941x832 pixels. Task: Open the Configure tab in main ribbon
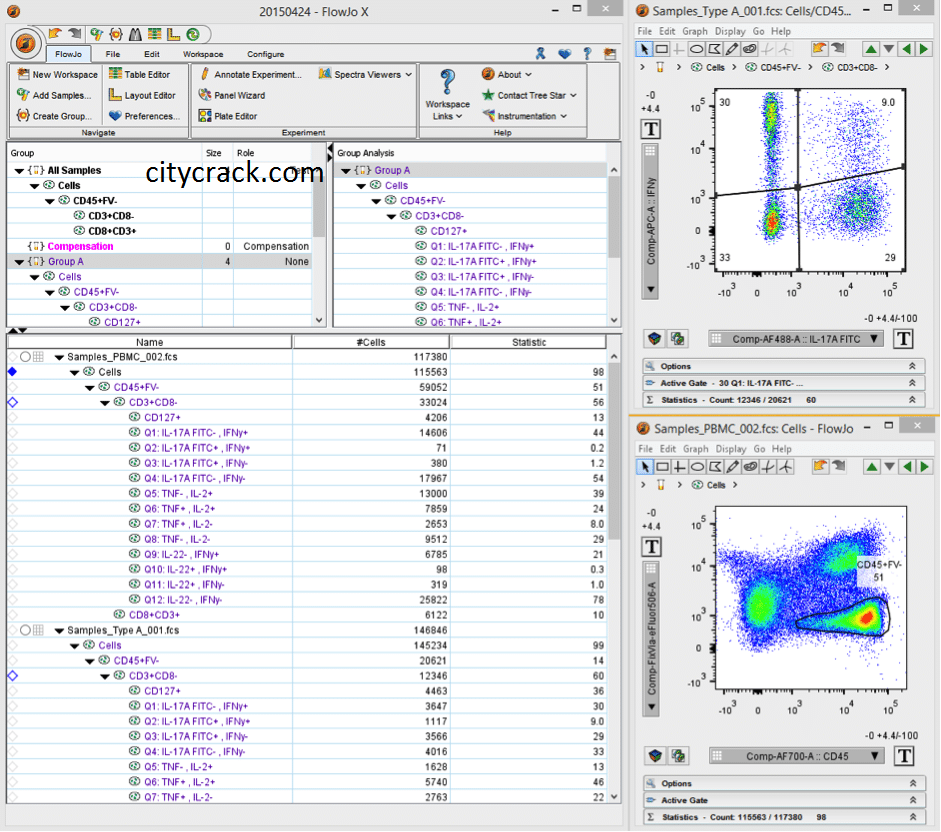[266, 54]
